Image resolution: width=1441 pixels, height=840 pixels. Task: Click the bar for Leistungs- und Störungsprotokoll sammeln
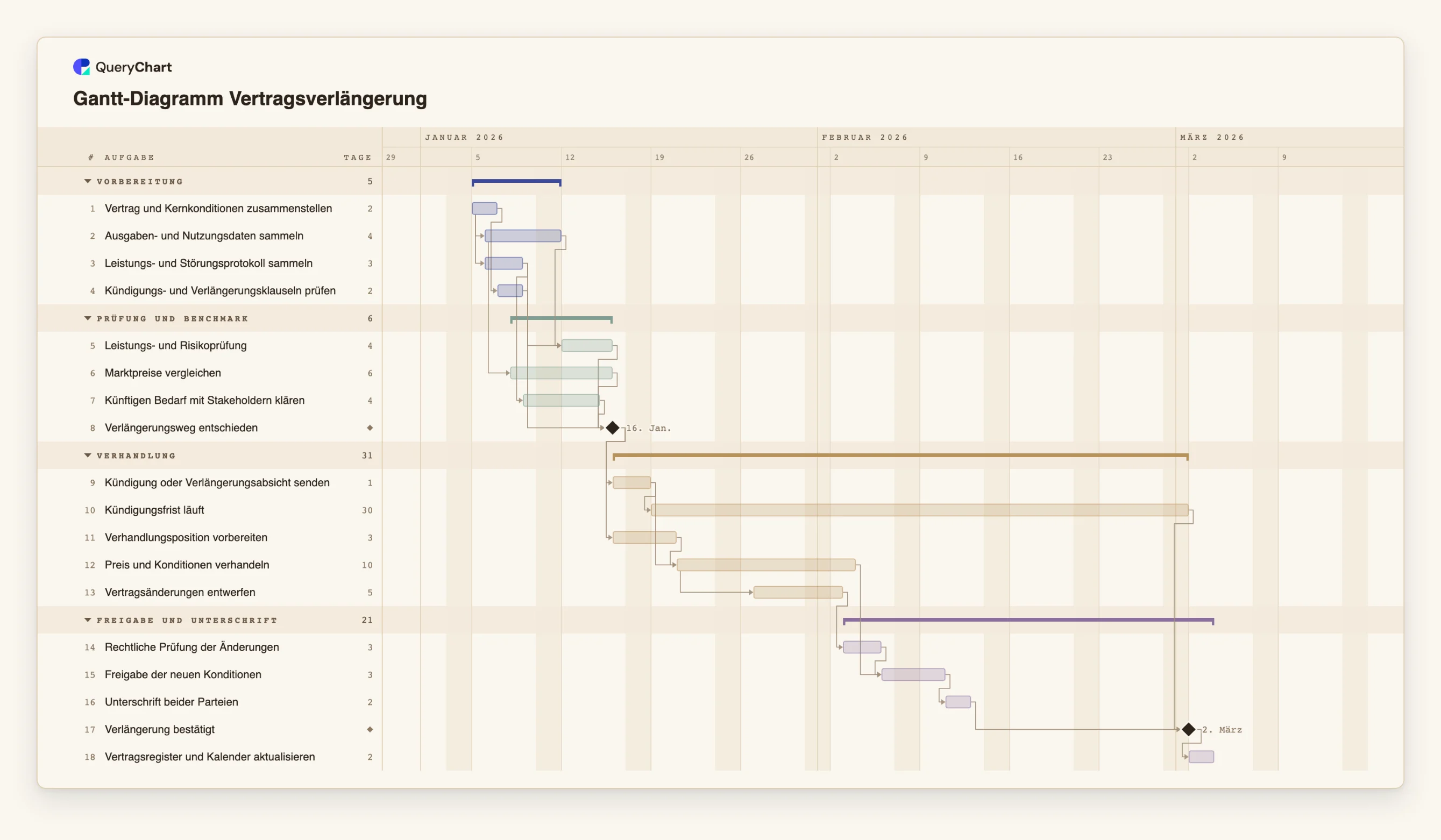(504, 263)
